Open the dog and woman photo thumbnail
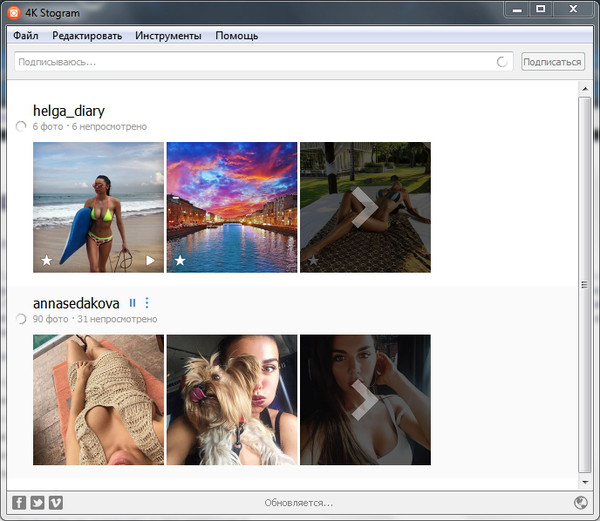600x521 pixels. (x=232, y=399)
